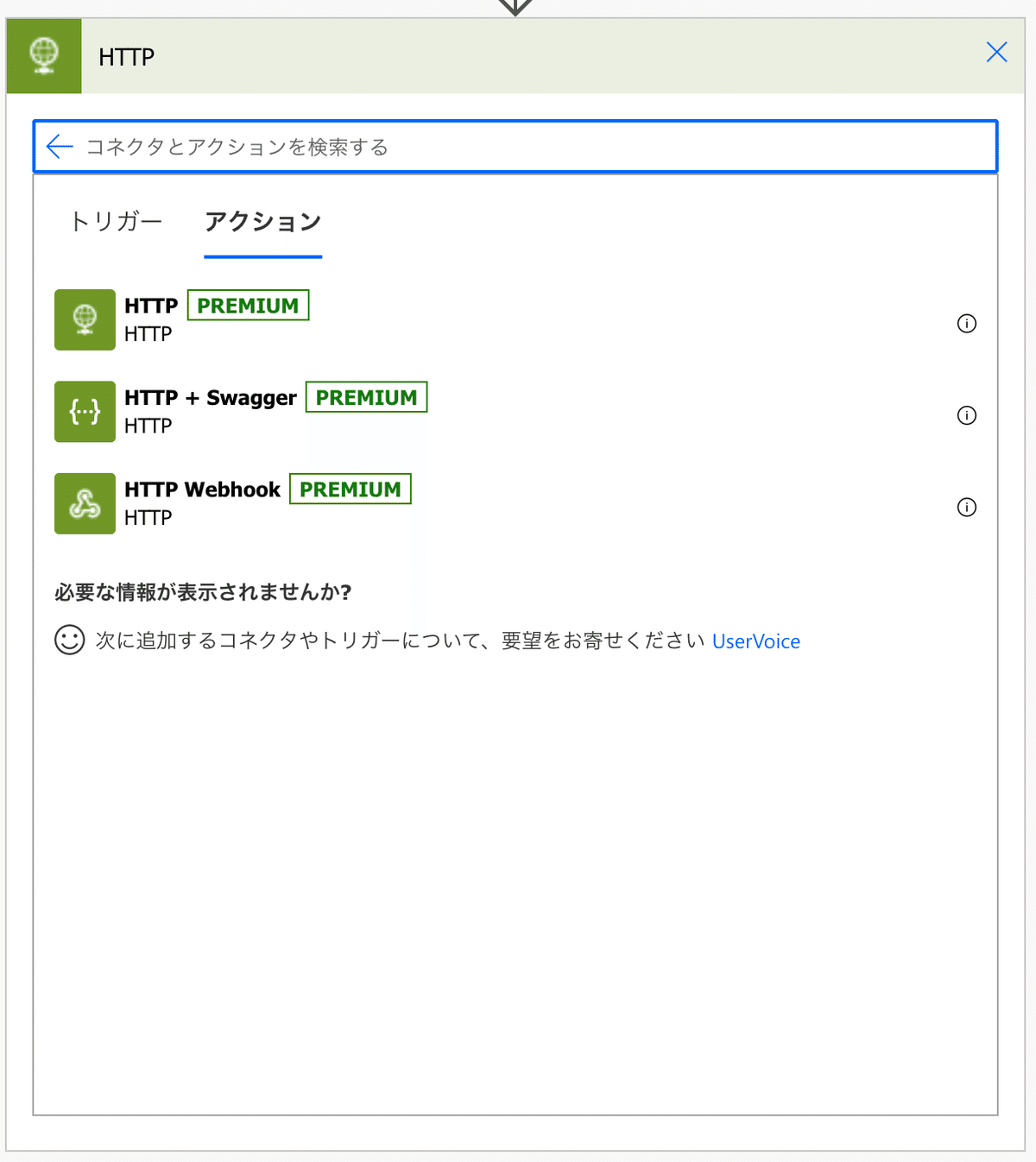Screen dimensions: 1036x1162
Task: Focus the コネクタとアクションを検索する search field
Action: coord(515,147)
